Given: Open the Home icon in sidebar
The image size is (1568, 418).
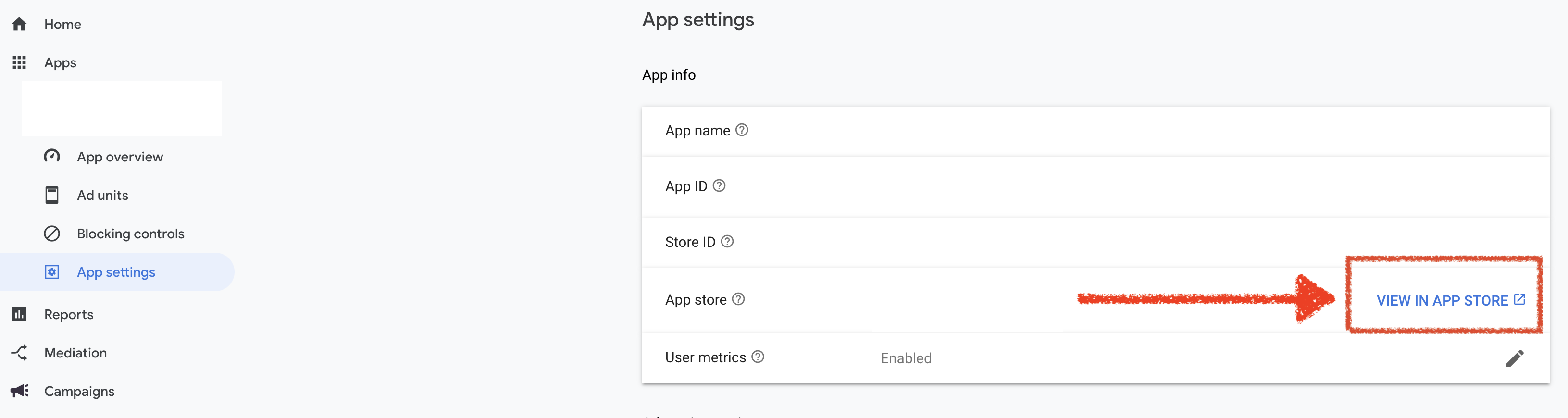Looking at the screenshot, I should coord(20,24).
